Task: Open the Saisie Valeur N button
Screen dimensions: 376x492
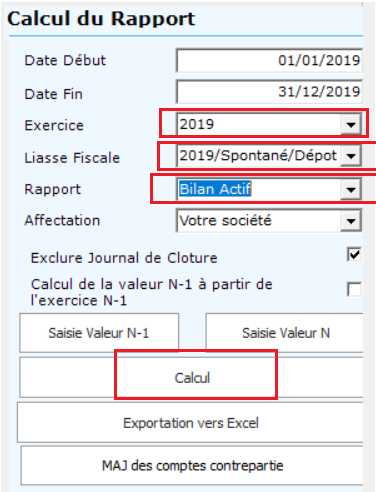Action: tap(284, 333)
